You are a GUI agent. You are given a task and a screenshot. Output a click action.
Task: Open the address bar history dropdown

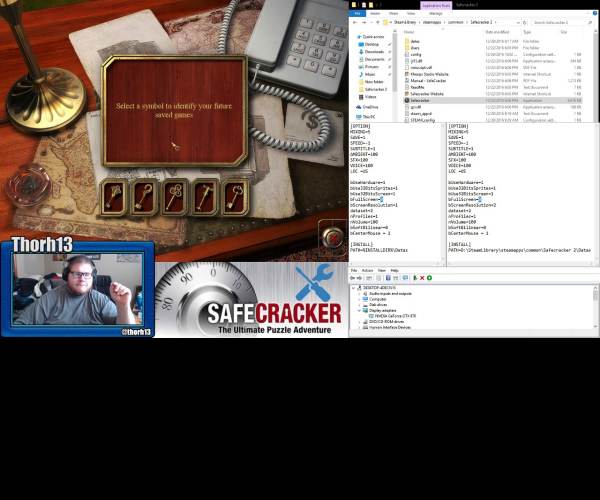[518, 23]
